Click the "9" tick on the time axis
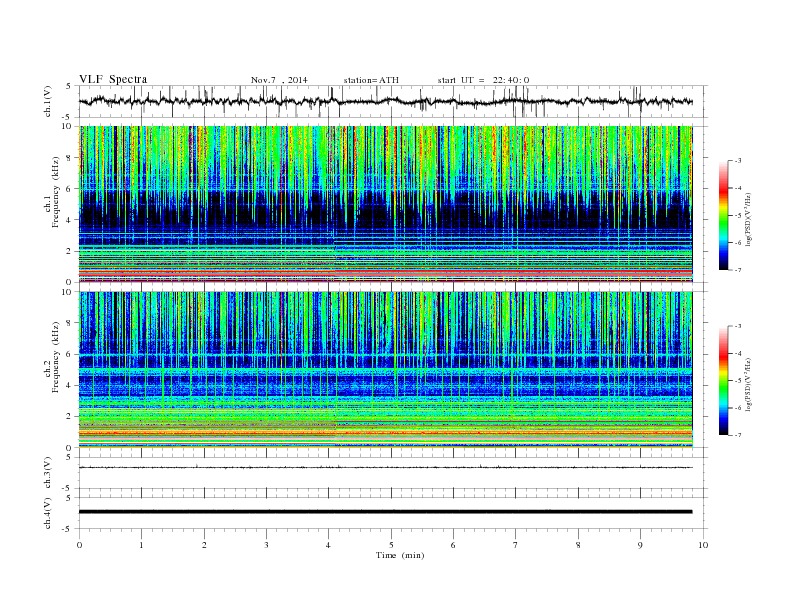Image resolution: width=792 pixels, height=612 pixels. pos(640,545)
